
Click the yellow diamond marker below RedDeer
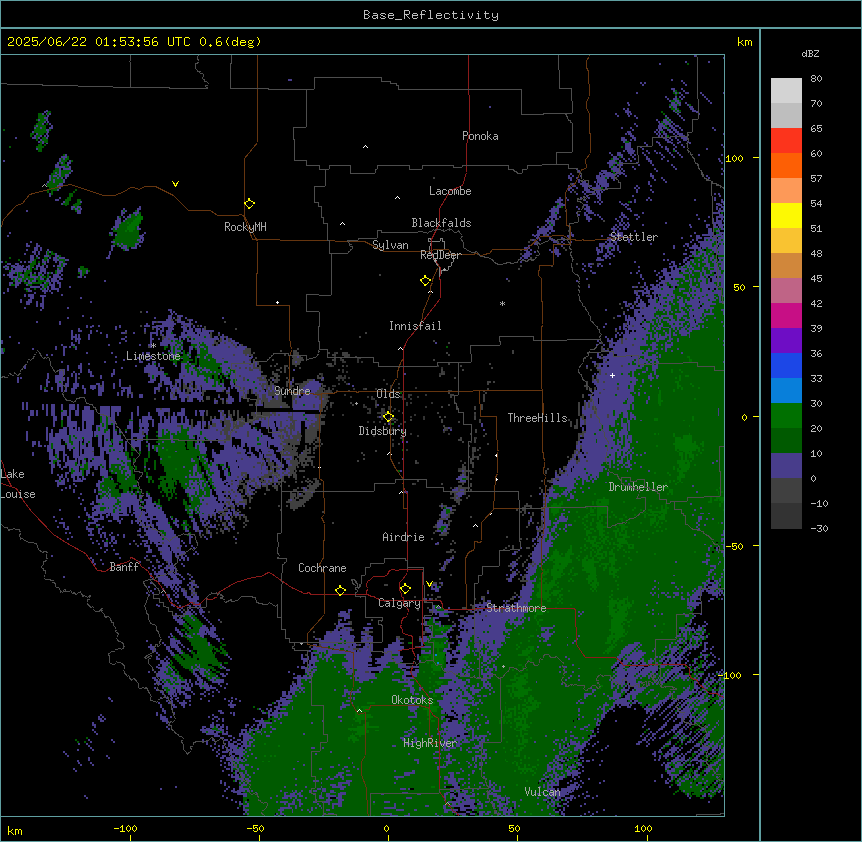[426, 281]
